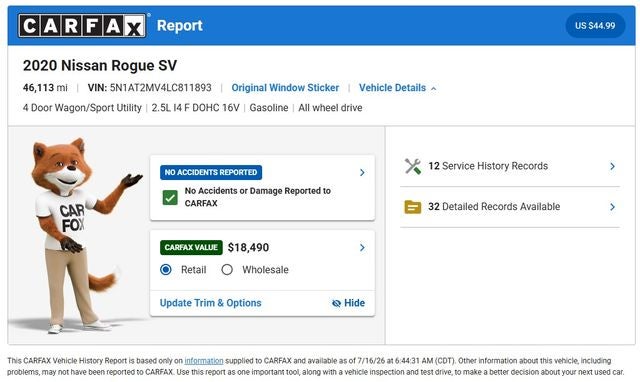Click the No Accidents Reported badge

pyautogui.click(x=211, y=172)
